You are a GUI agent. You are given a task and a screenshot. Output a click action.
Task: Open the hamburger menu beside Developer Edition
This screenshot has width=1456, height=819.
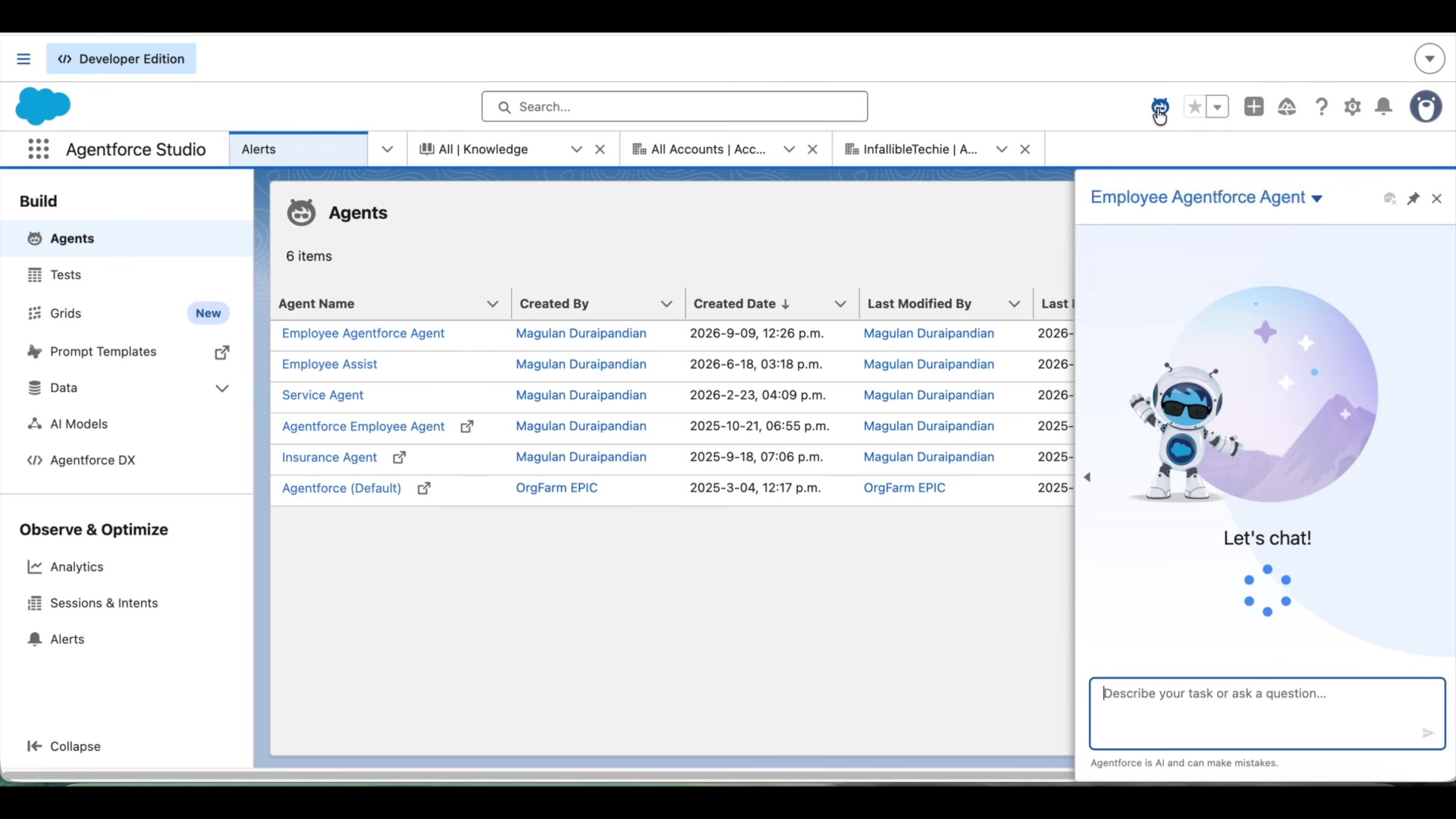24,59
